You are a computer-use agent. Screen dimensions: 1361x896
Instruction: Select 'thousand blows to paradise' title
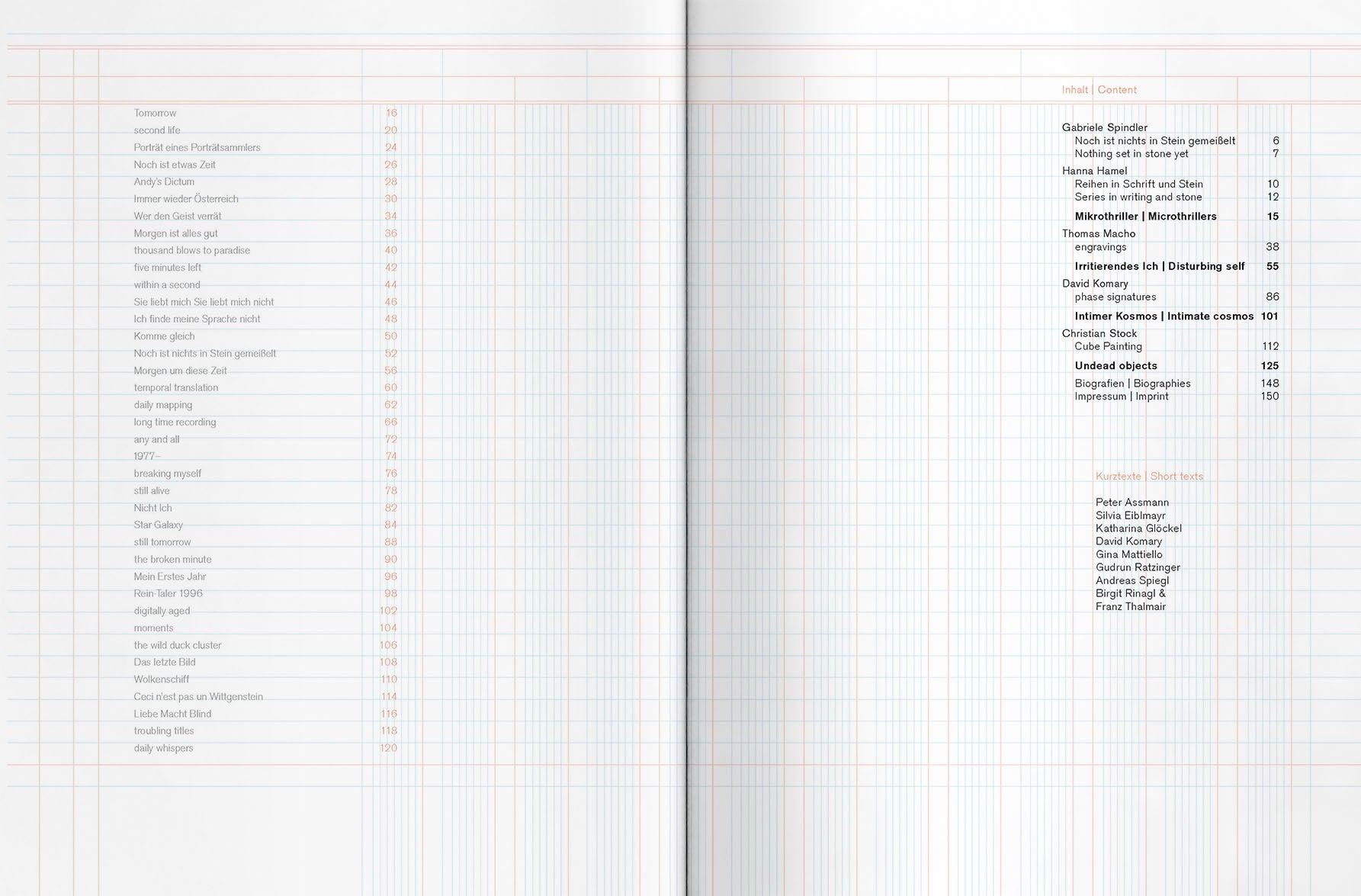point(191,250)
